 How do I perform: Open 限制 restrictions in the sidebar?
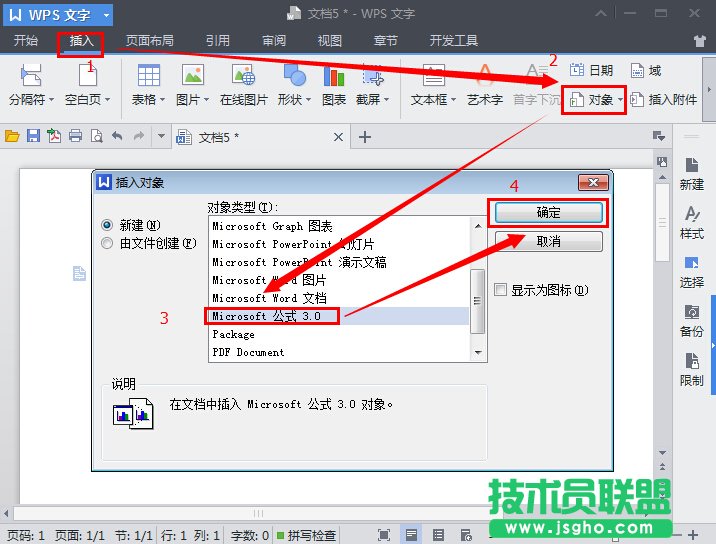pos(691,370)
